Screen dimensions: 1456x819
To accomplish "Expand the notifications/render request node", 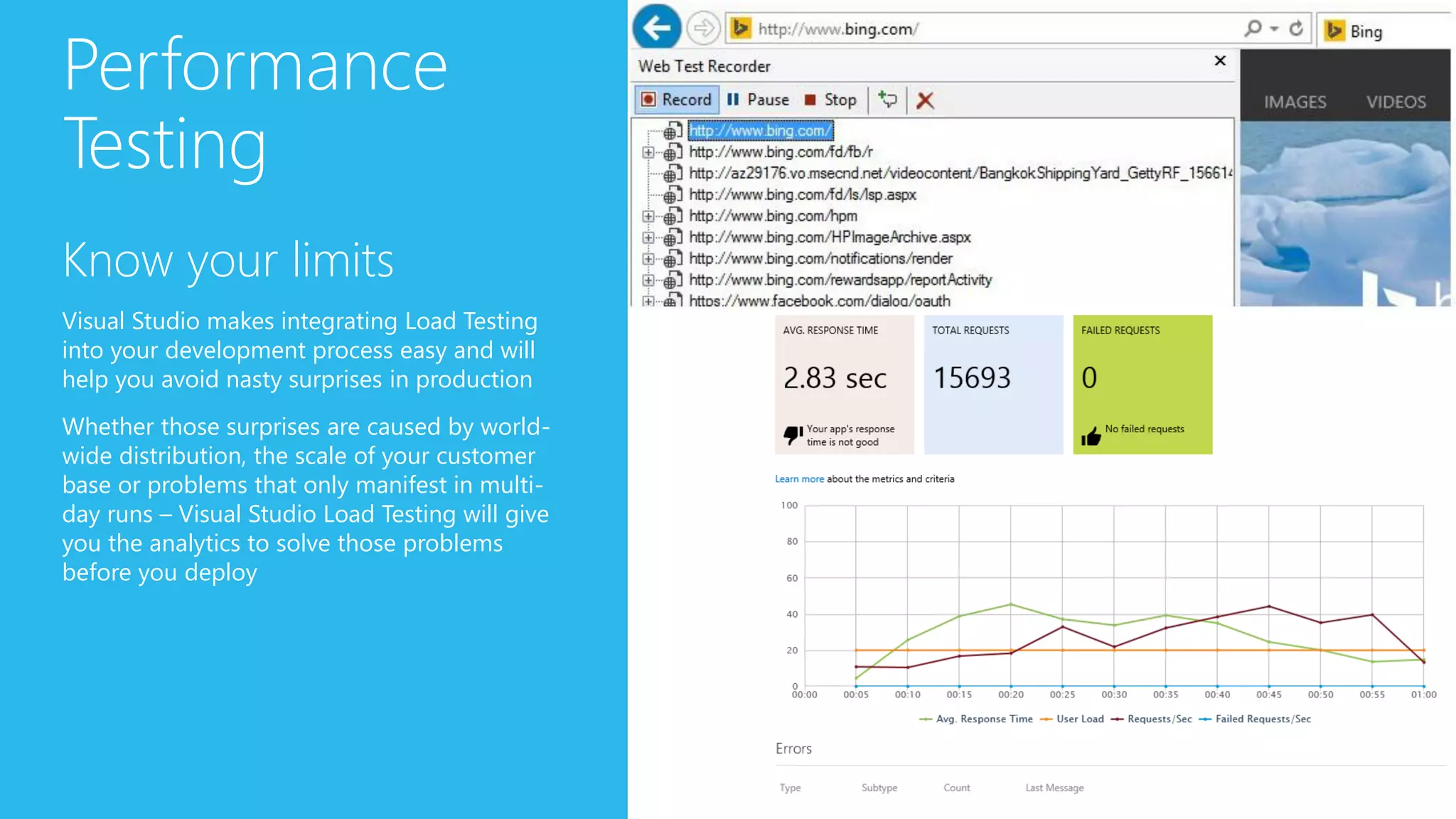I will coord(648,259).
